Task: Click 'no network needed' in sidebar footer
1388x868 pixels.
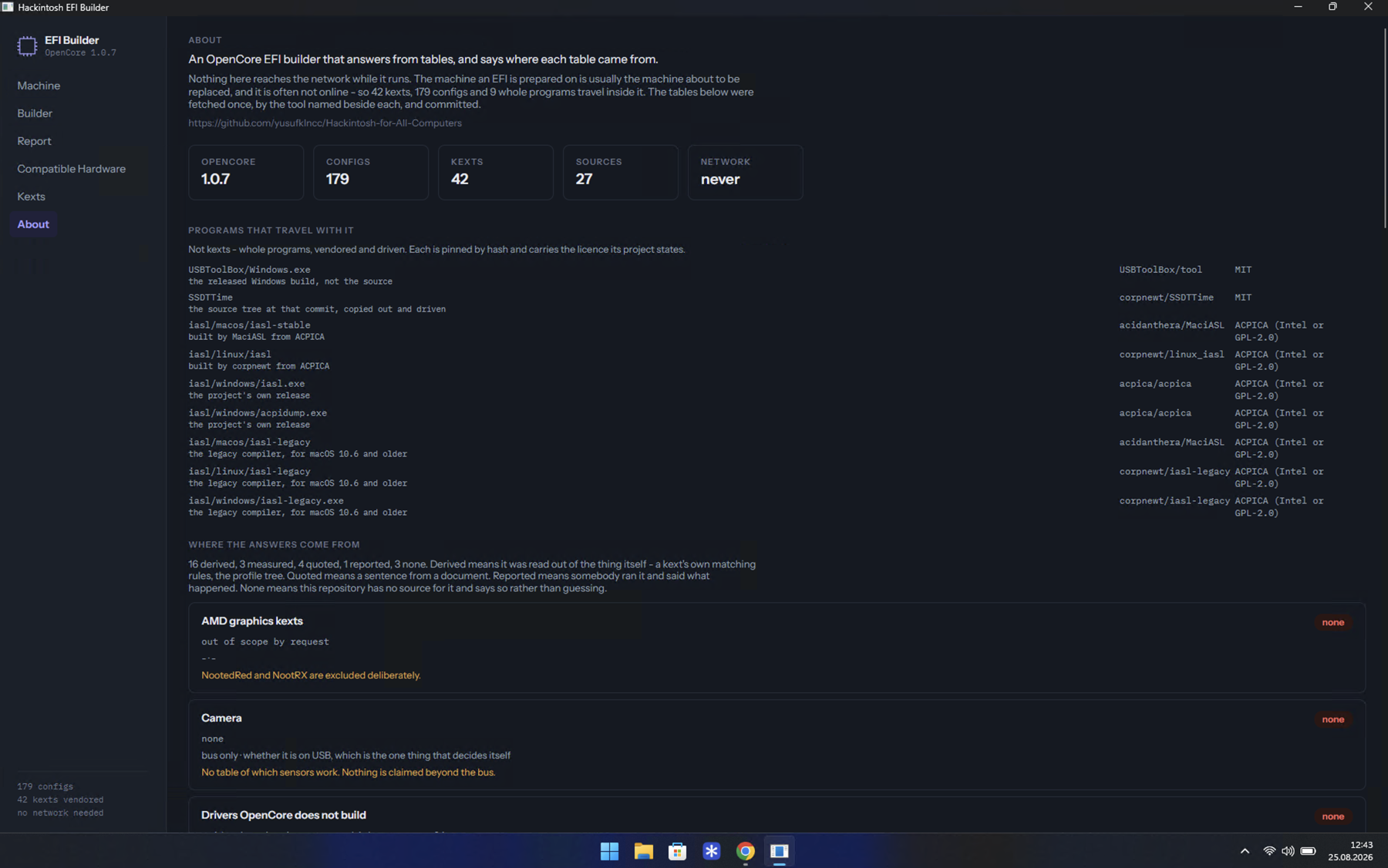Action: [60, 813]
